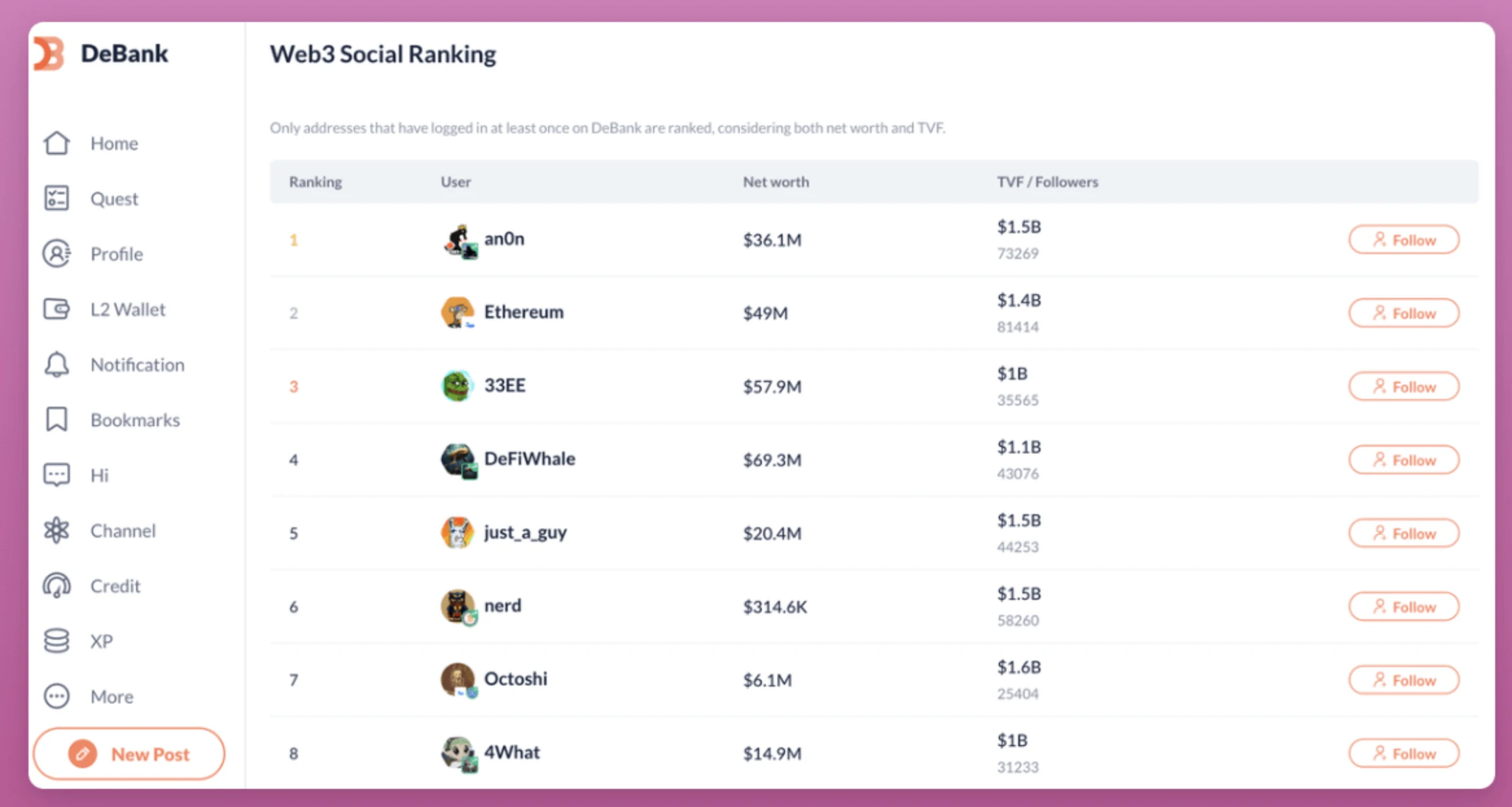The image size is (1512, 807).
Task: Open the Ethereum user profile link
Action: coord(523,312)
